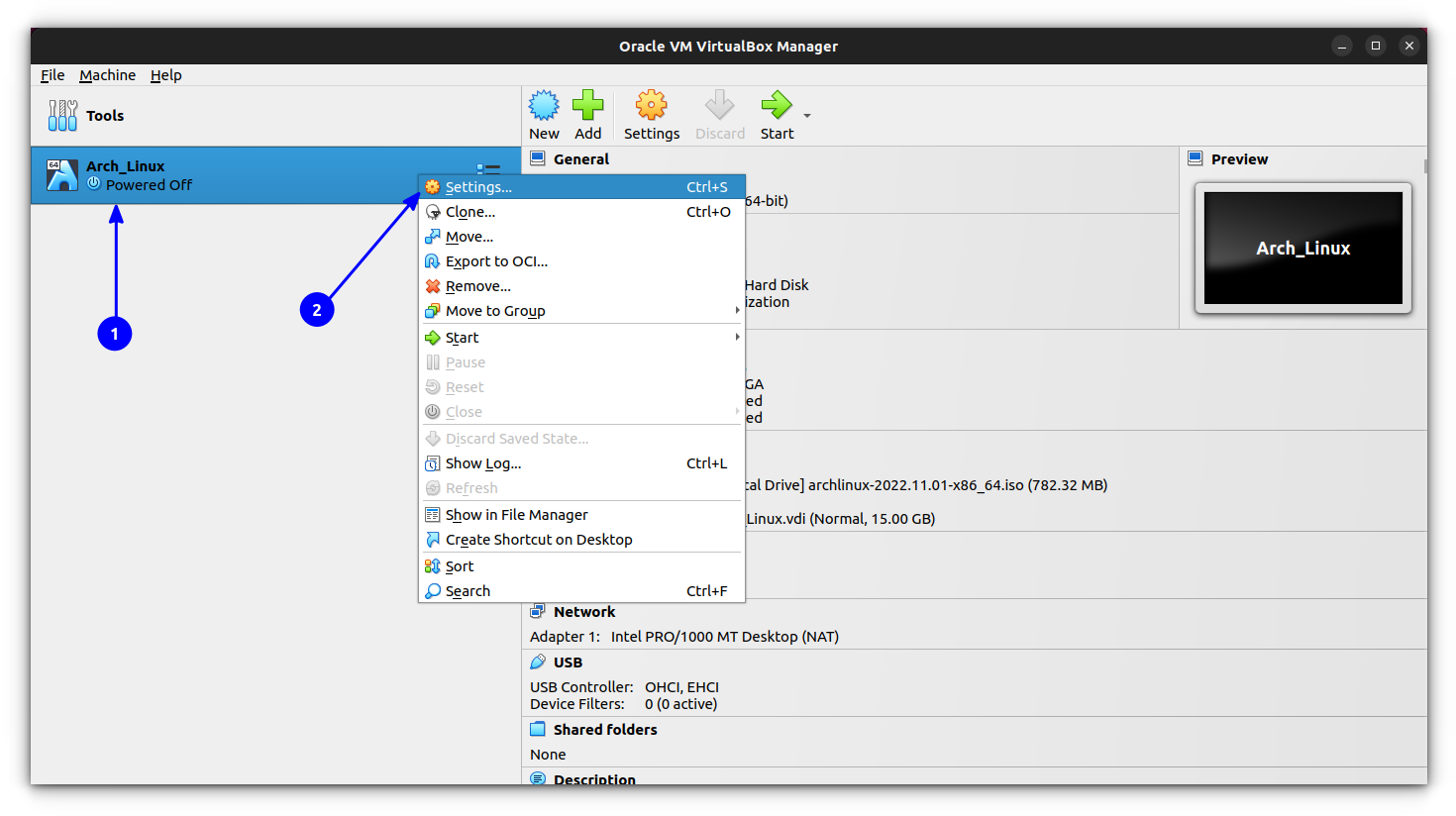
Task: Click the disabled Discard Saved State... entry
Action: point(581,439)
